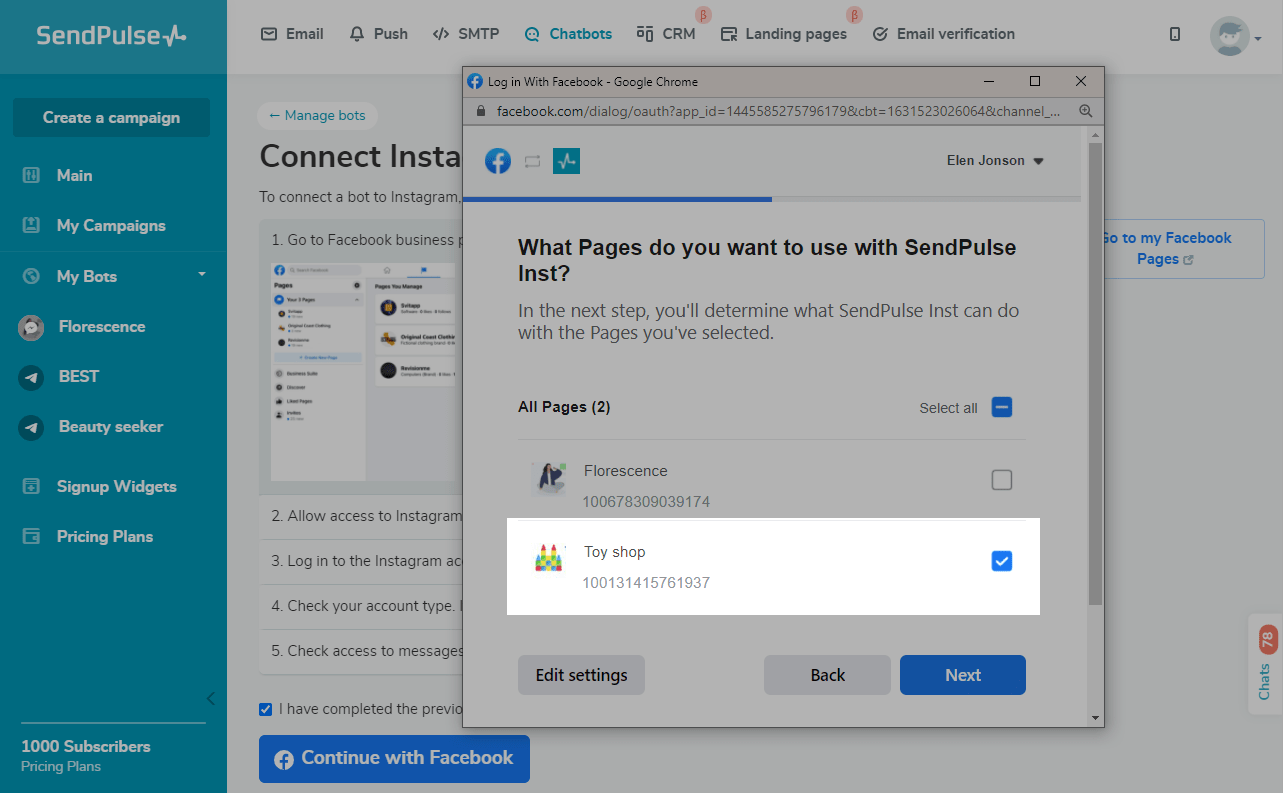Click the Facebook logo icon in dialog

[498, 161]
